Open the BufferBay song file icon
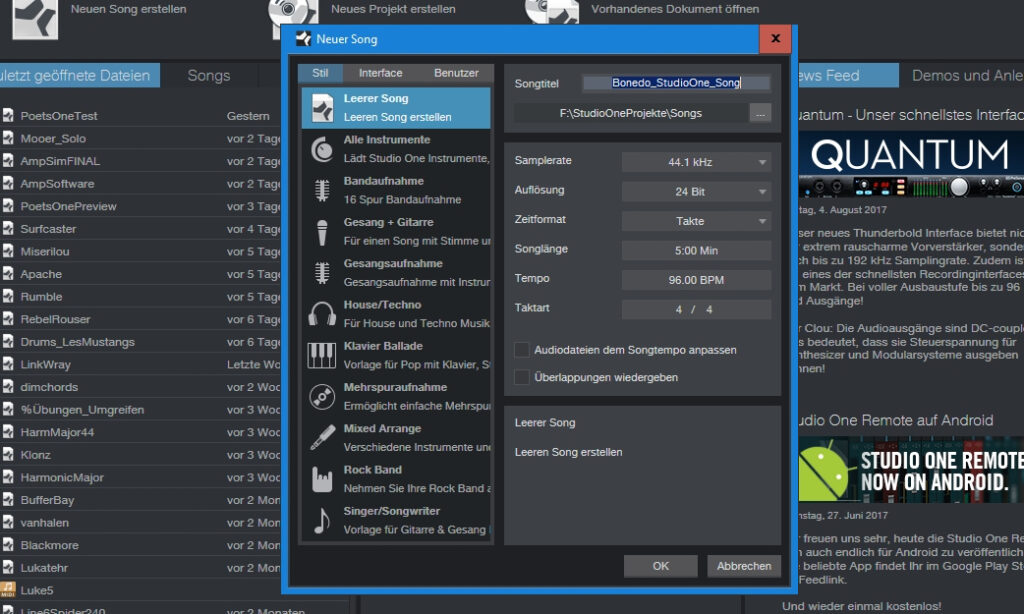This screenshot has width=1024, height=614. click(8, 500)
